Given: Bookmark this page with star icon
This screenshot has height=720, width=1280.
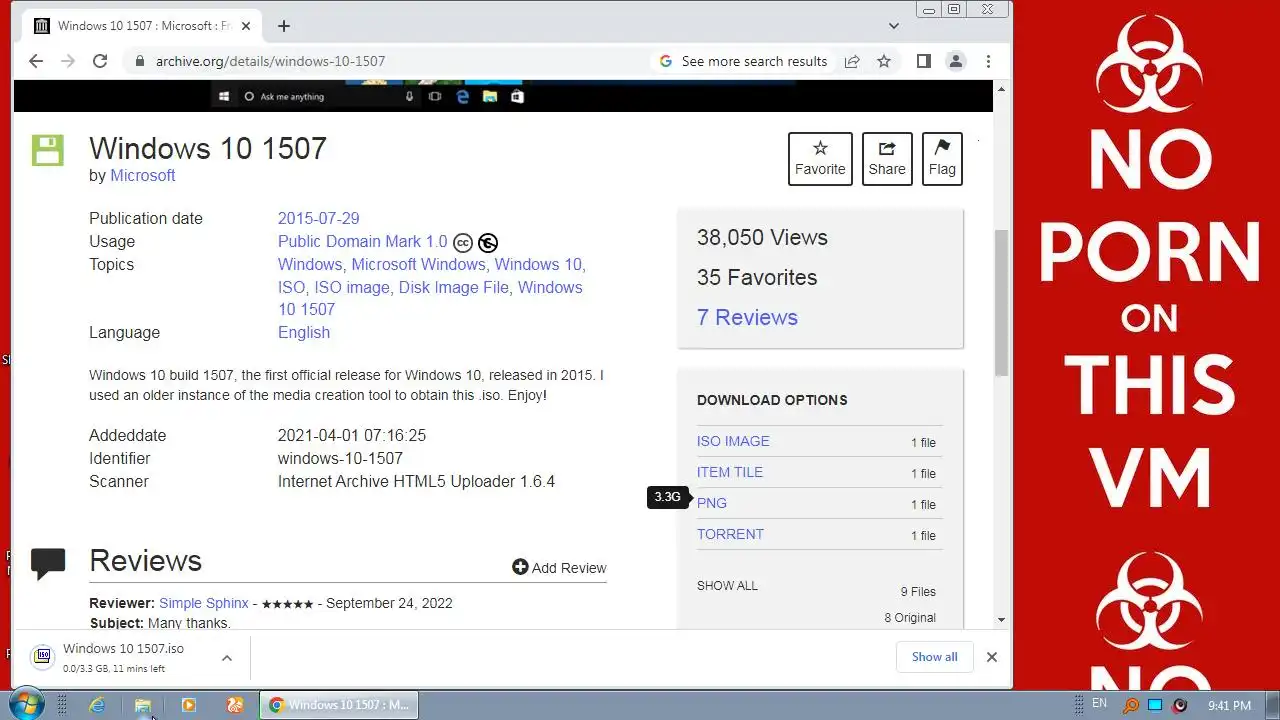Looking at the screenshot, I should 884,61.
